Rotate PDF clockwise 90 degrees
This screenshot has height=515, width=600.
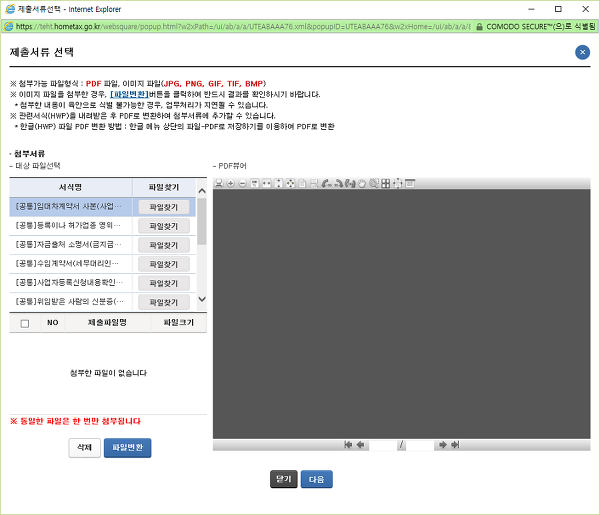[x=338, y=183]
